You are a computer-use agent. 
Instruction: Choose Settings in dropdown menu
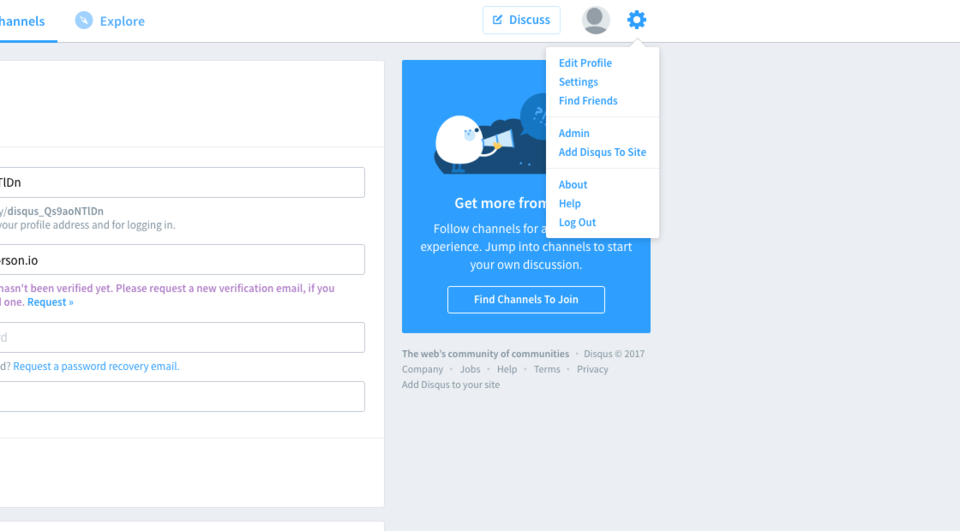coord(578,82)
